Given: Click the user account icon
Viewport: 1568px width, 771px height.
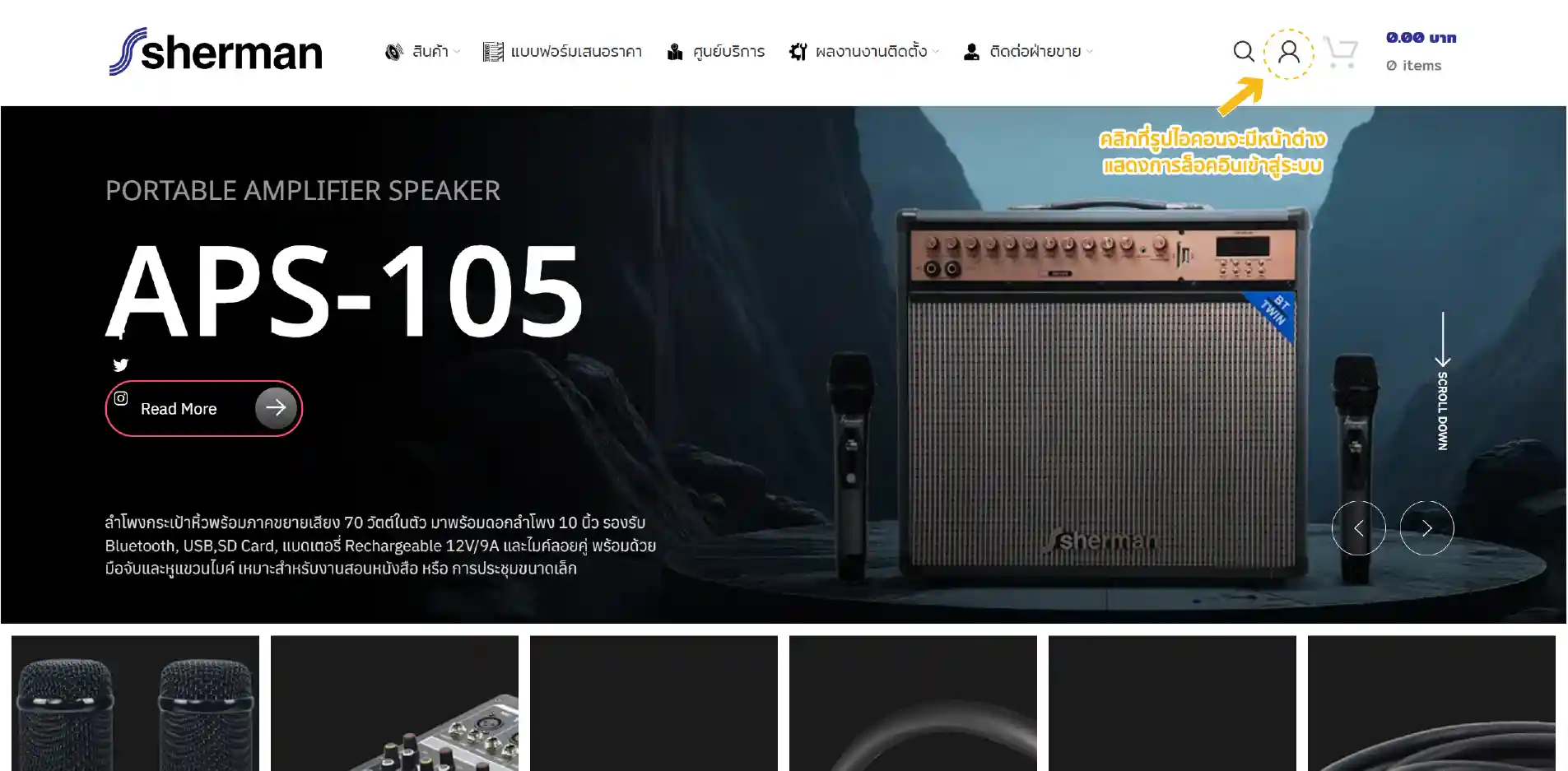Looking at the screenshot, I should click(1289, 53).
